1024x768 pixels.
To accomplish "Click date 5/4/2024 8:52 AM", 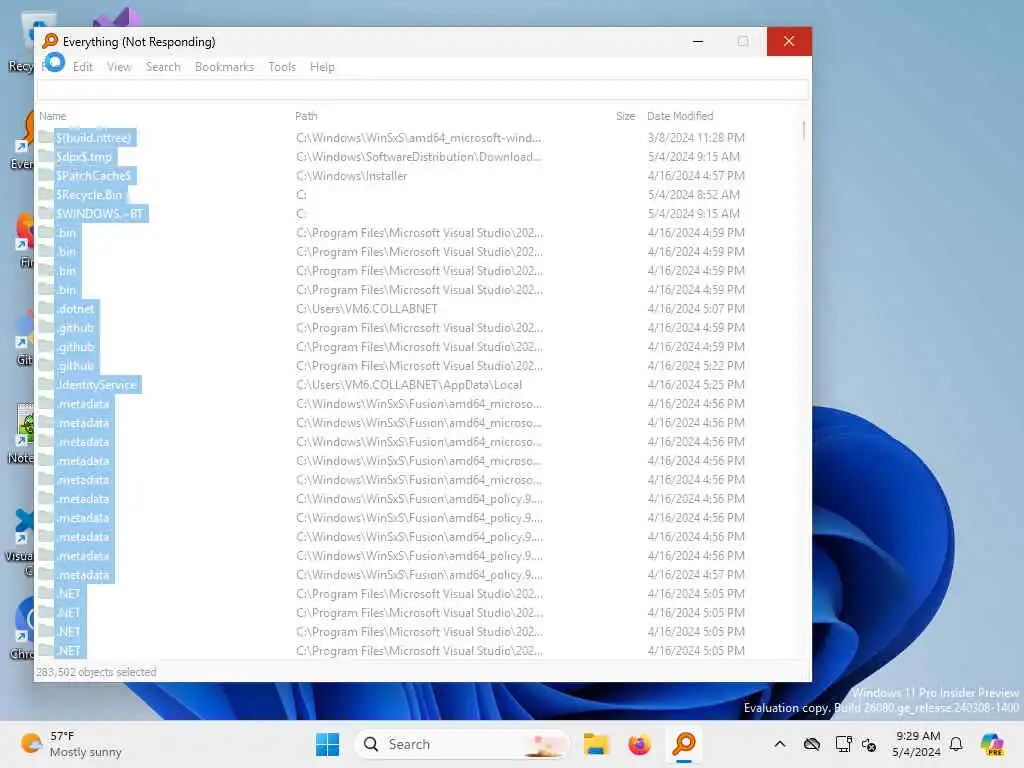I will tap(694, 195).
